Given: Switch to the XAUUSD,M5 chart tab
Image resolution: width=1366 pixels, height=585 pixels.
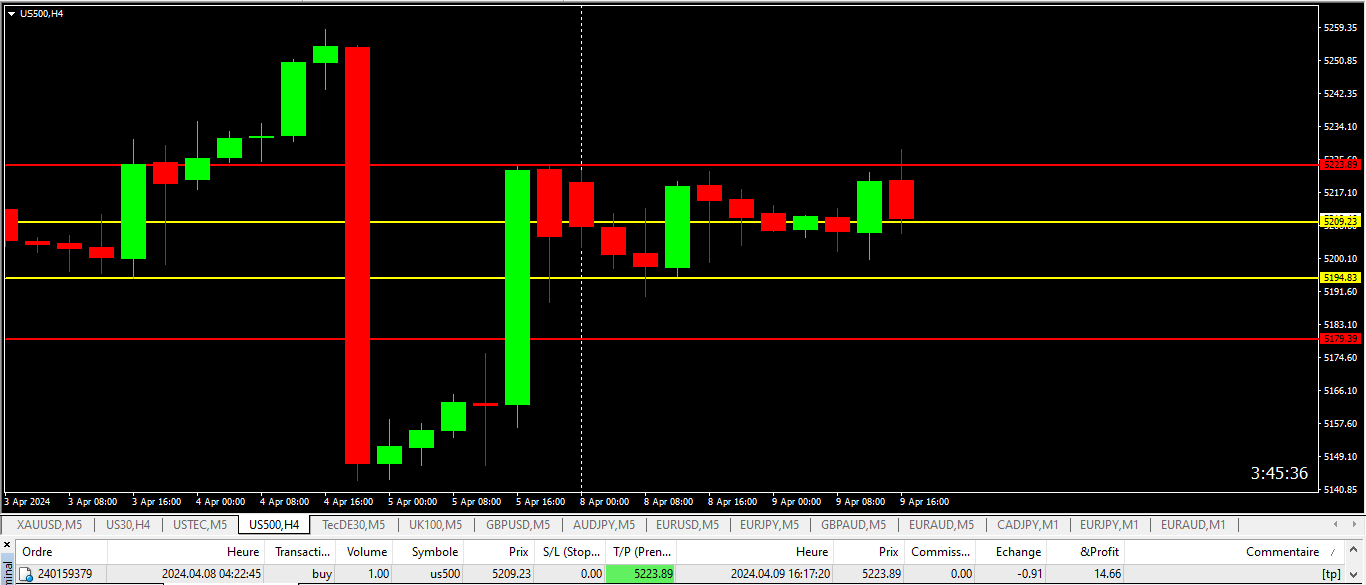Looking at the screenshot, I should click(x=48, y=525).
